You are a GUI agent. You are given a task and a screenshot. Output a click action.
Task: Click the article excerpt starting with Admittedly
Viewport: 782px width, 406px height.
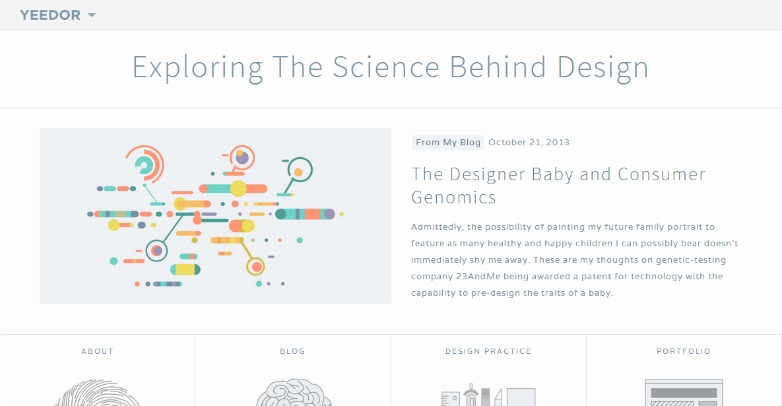click(x=575, y=260)
